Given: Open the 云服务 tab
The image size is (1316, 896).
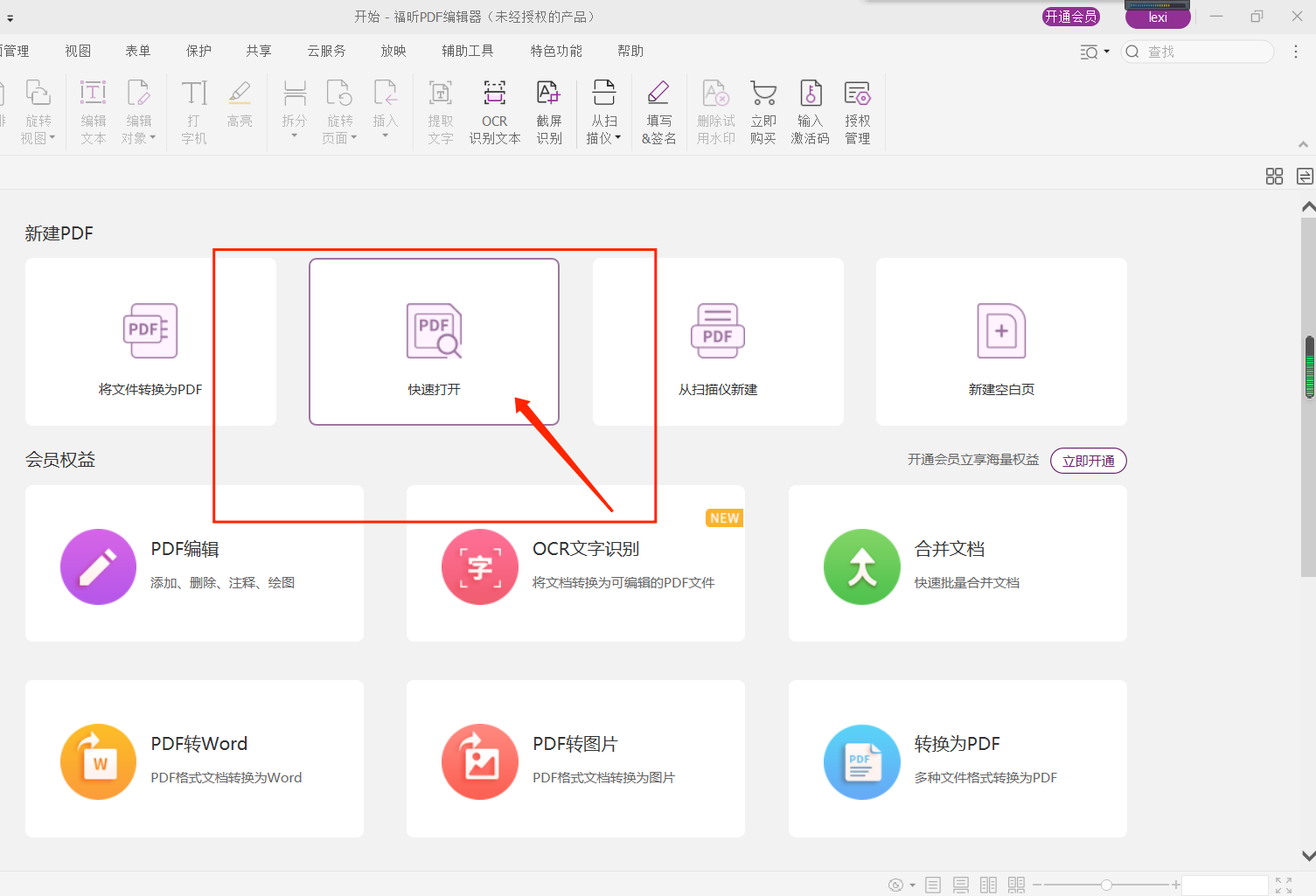Looking at the screenshot, I should click(x=326, y=51).
